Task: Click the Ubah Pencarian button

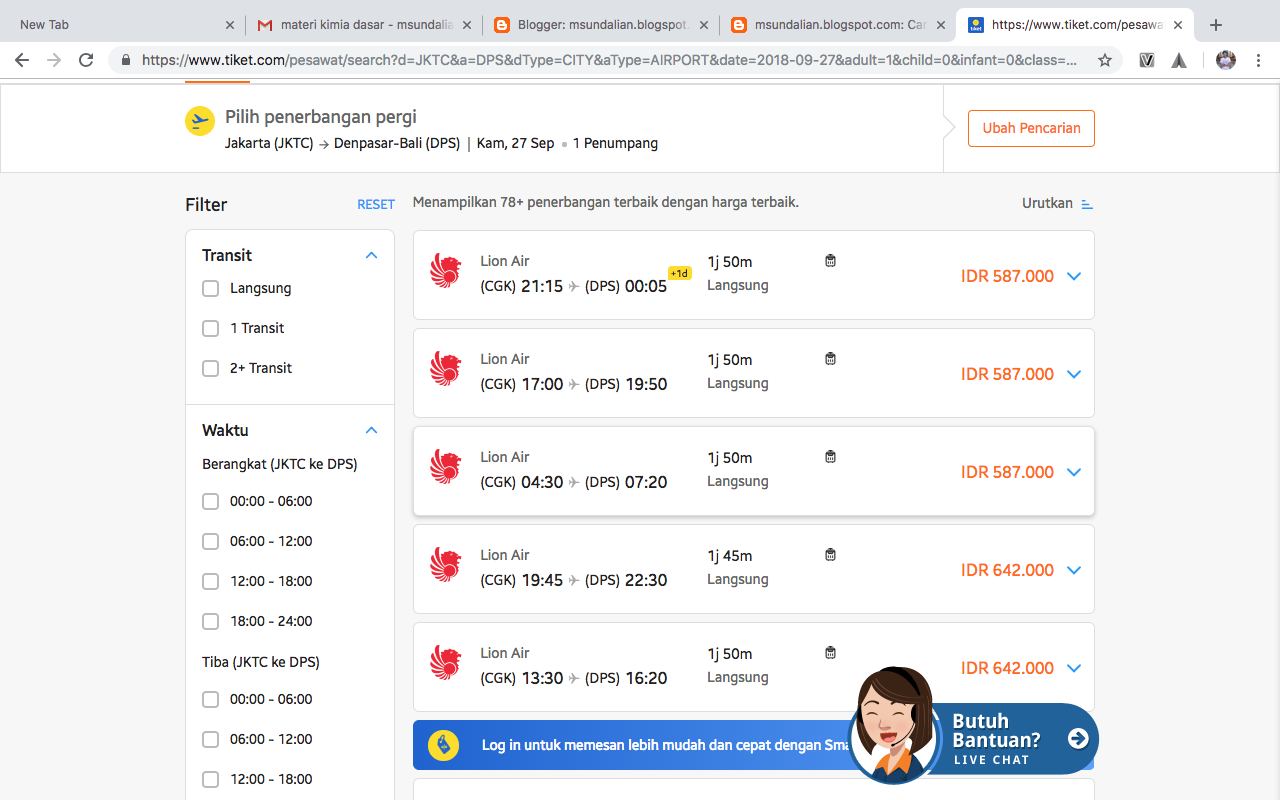Action: (1031, 128)
